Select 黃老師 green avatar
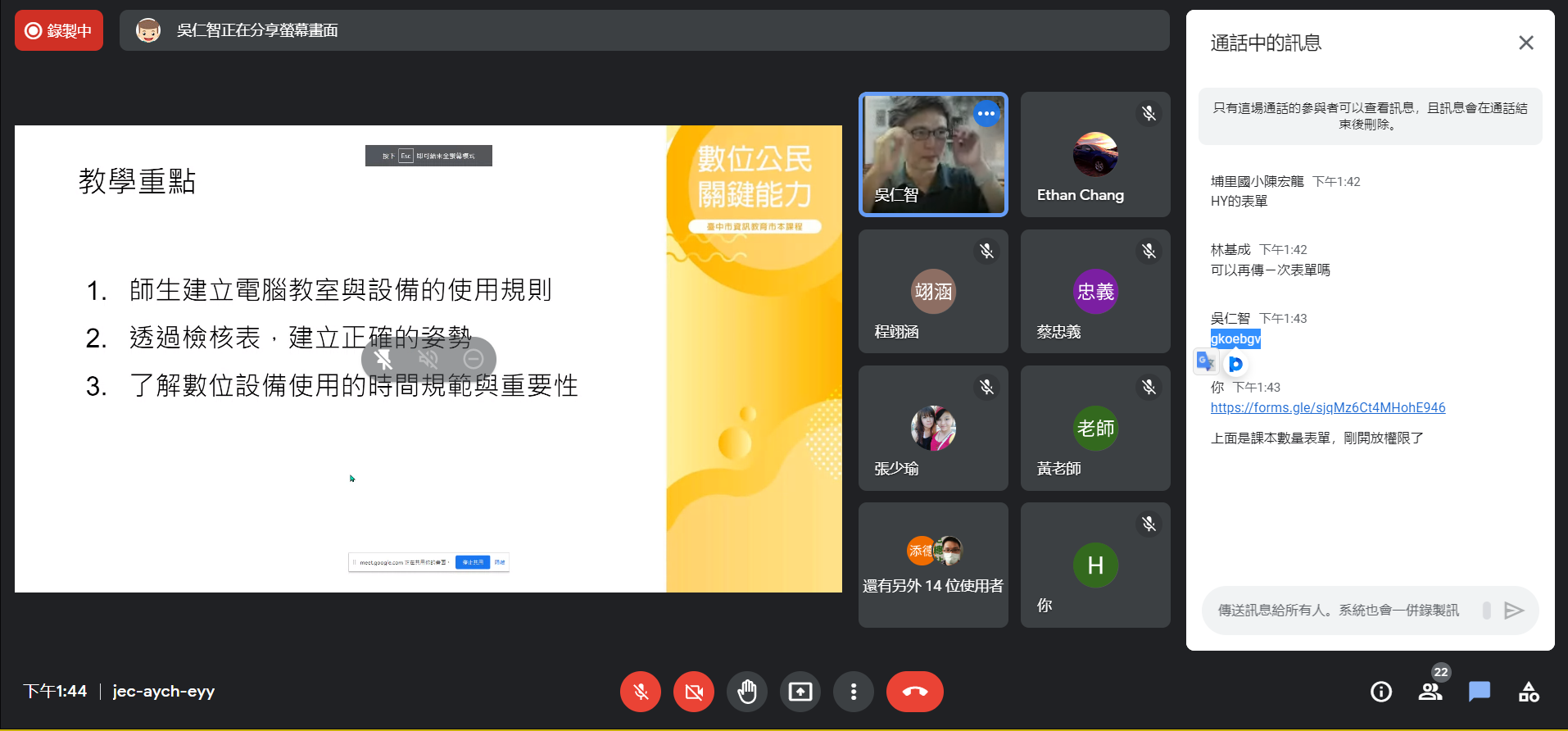This screenshot has height=731, width=1568. [1095, 428]
